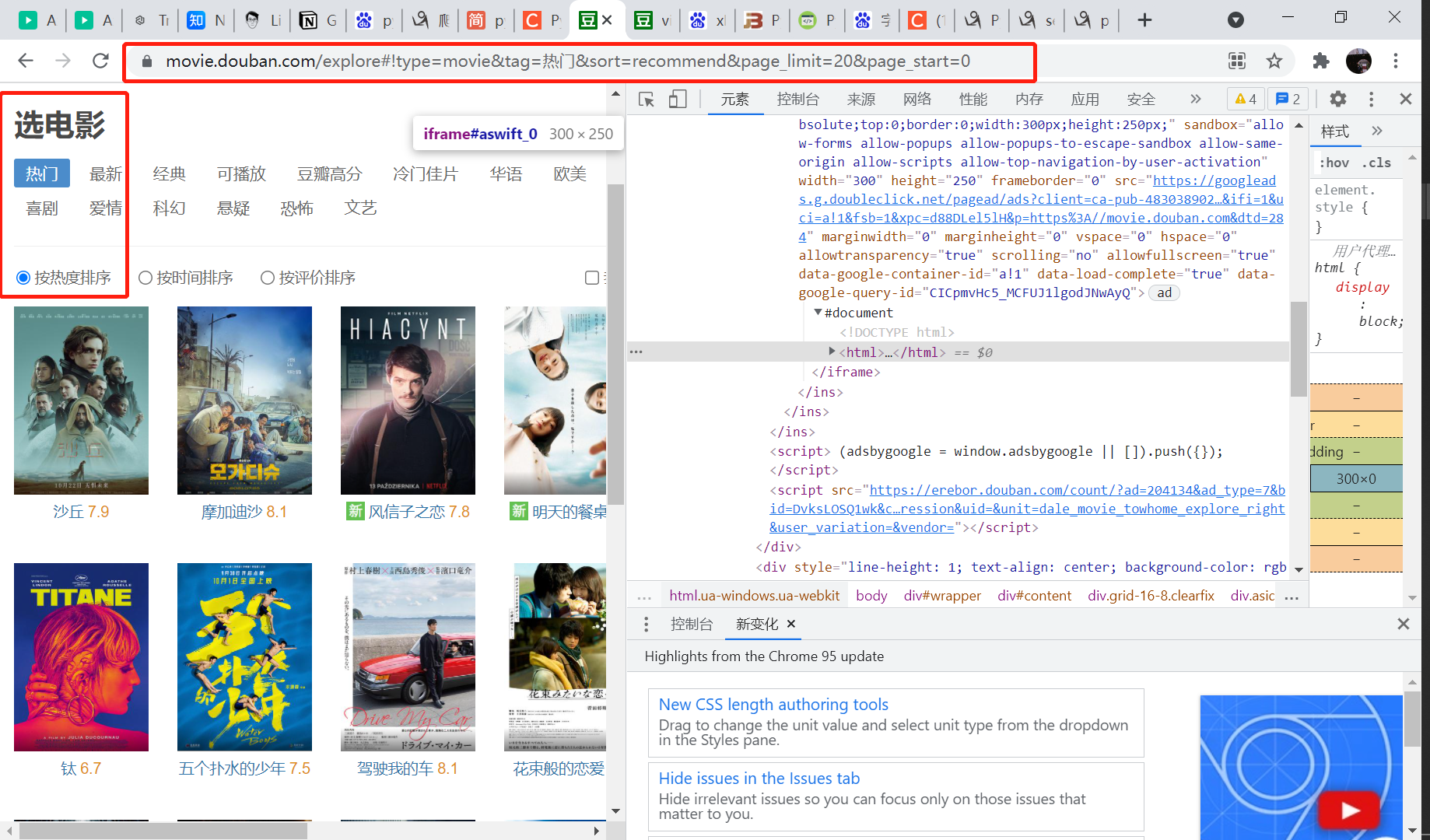Open the Application (应用) panel

click(1085, 99)
